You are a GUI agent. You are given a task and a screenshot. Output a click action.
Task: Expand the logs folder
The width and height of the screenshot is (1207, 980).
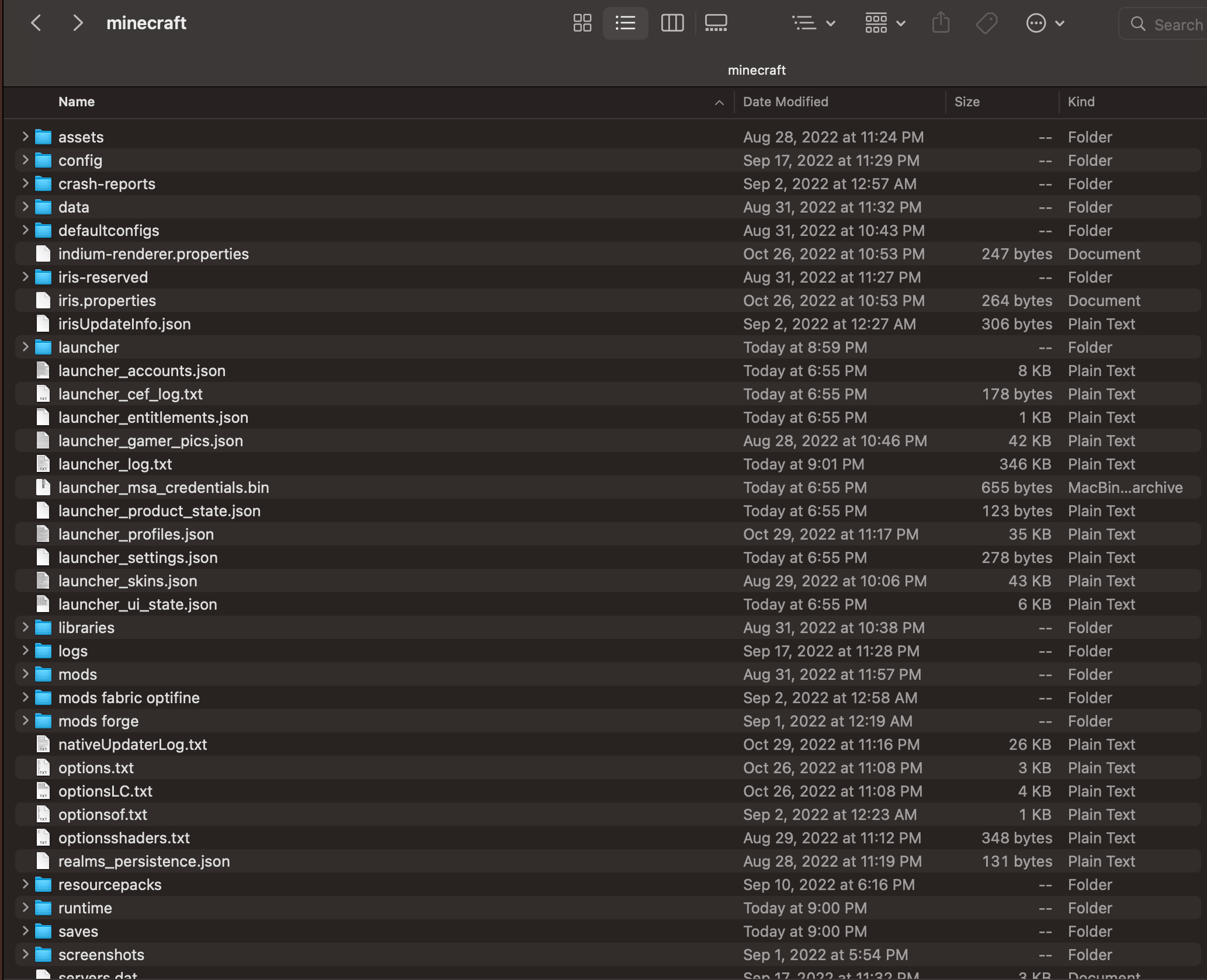click(x=25, y=651)
